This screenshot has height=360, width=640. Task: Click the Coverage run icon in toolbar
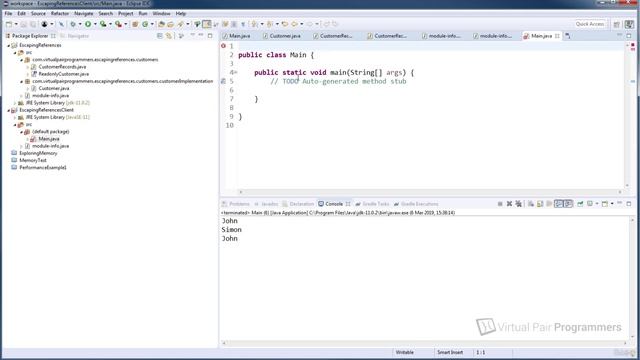click(103, 24)
